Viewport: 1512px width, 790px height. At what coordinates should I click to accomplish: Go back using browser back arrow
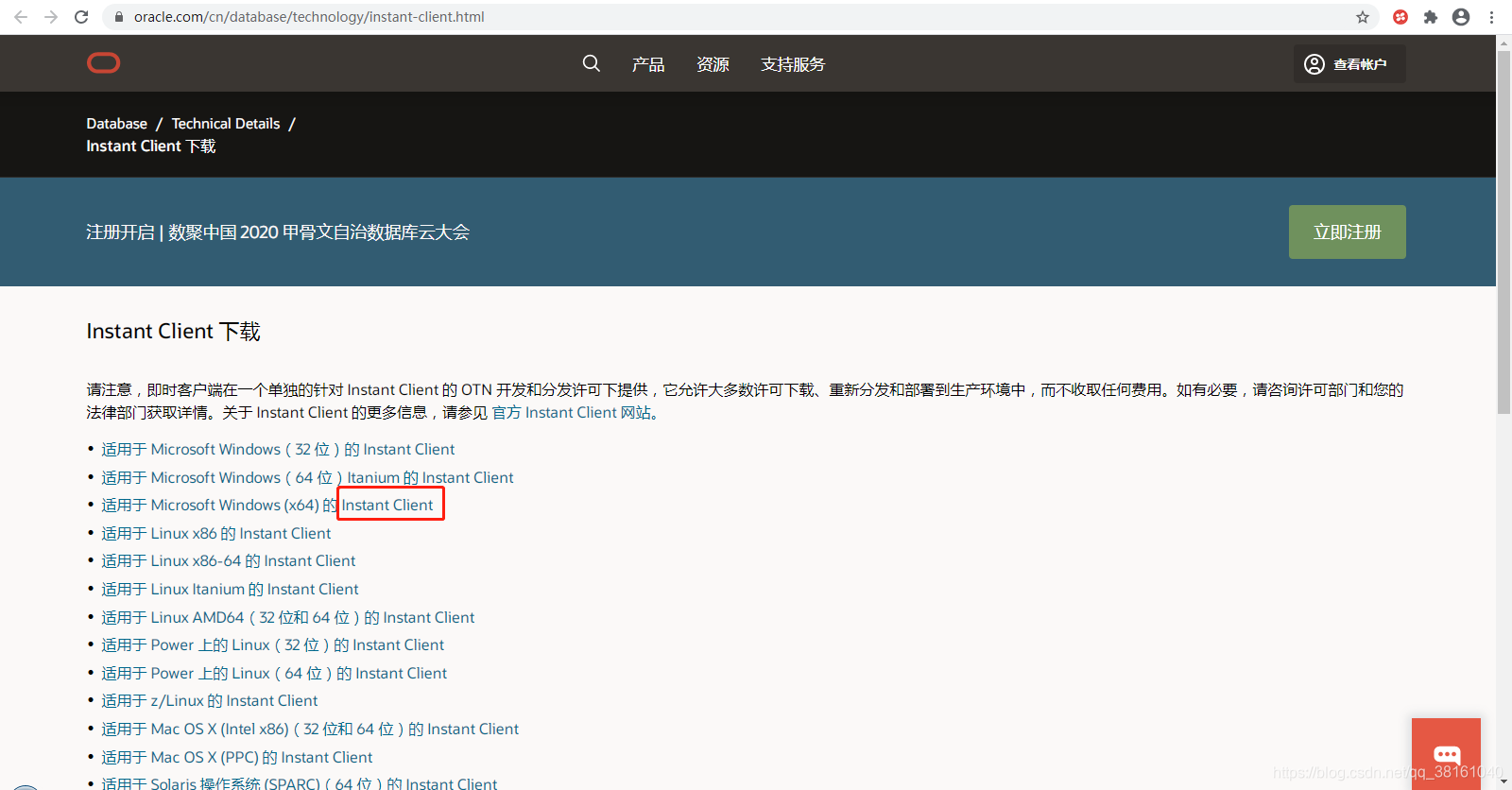coord(21,17)
